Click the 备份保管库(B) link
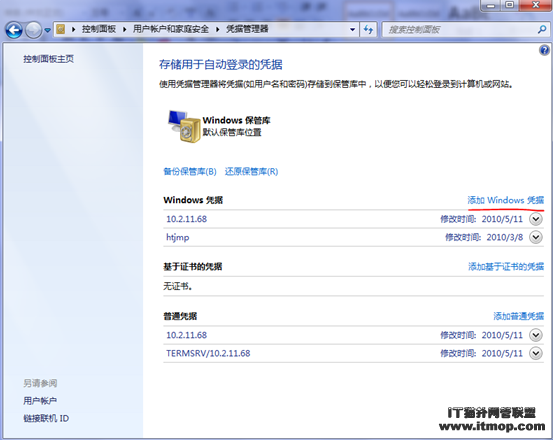553x440 pixels. [190, 172]
